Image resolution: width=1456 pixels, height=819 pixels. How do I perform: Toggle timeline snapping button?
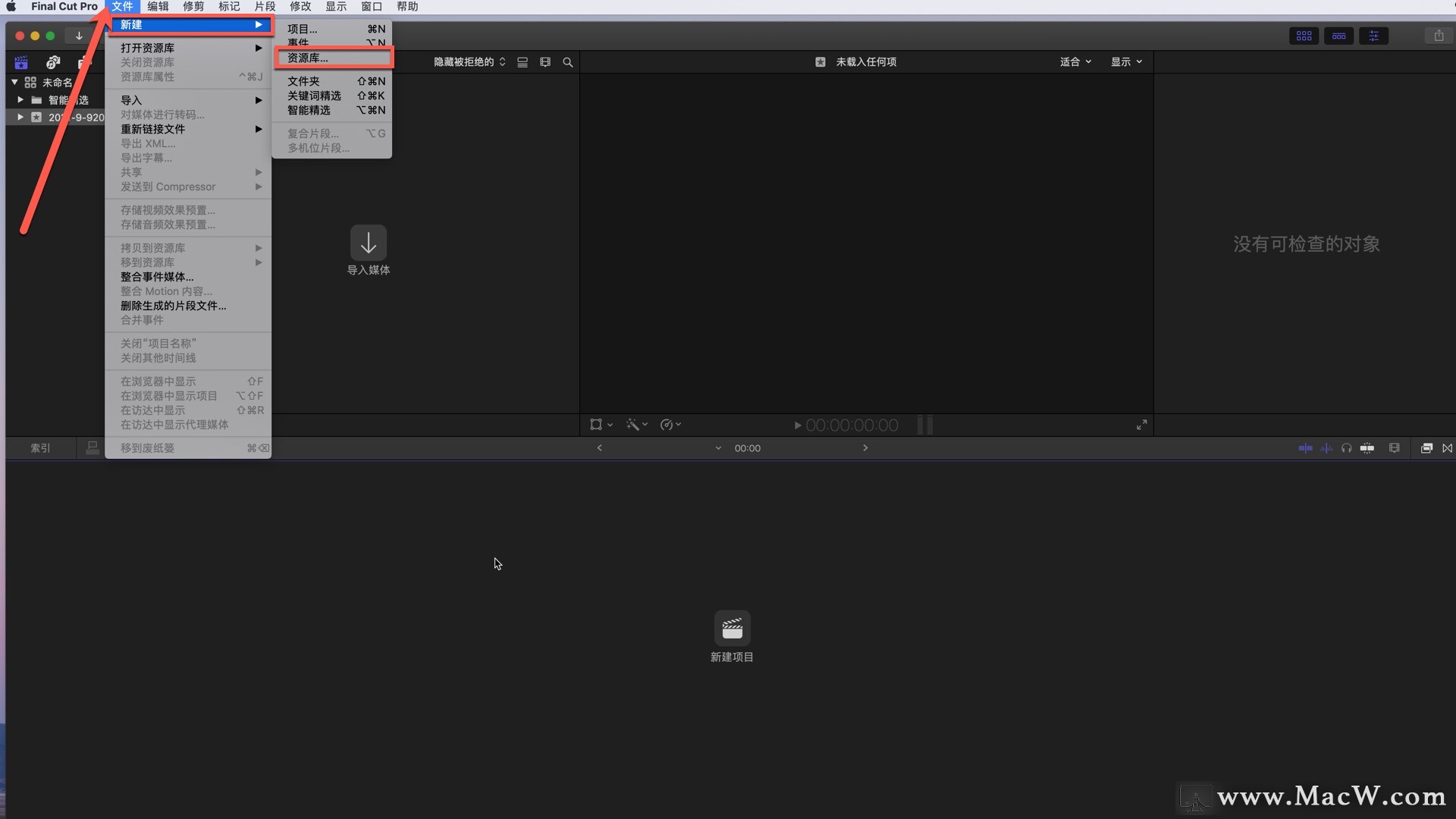[1367, 448]
